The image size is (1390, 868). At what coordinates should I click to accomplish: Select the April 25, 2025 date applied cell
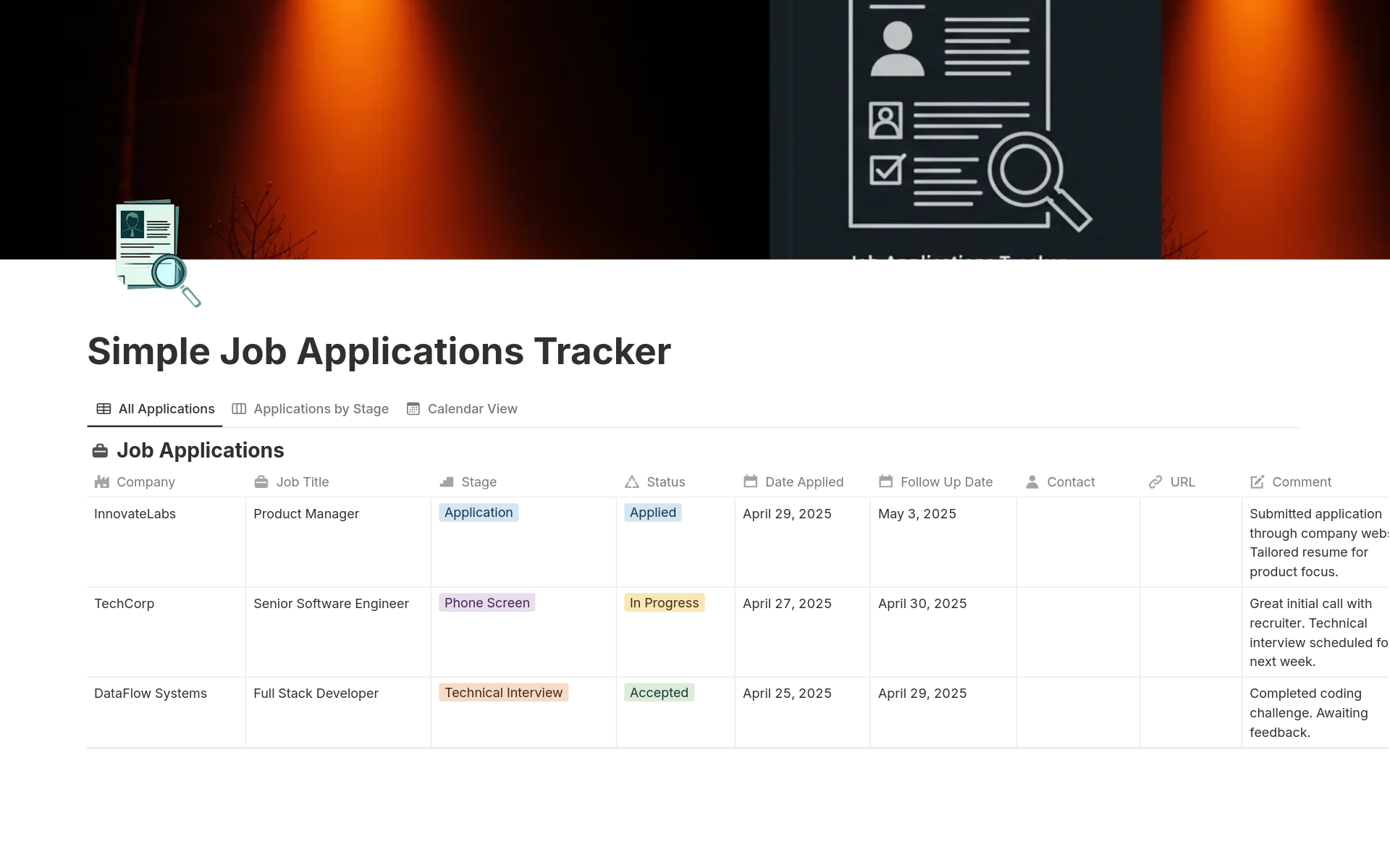(803, 712)
